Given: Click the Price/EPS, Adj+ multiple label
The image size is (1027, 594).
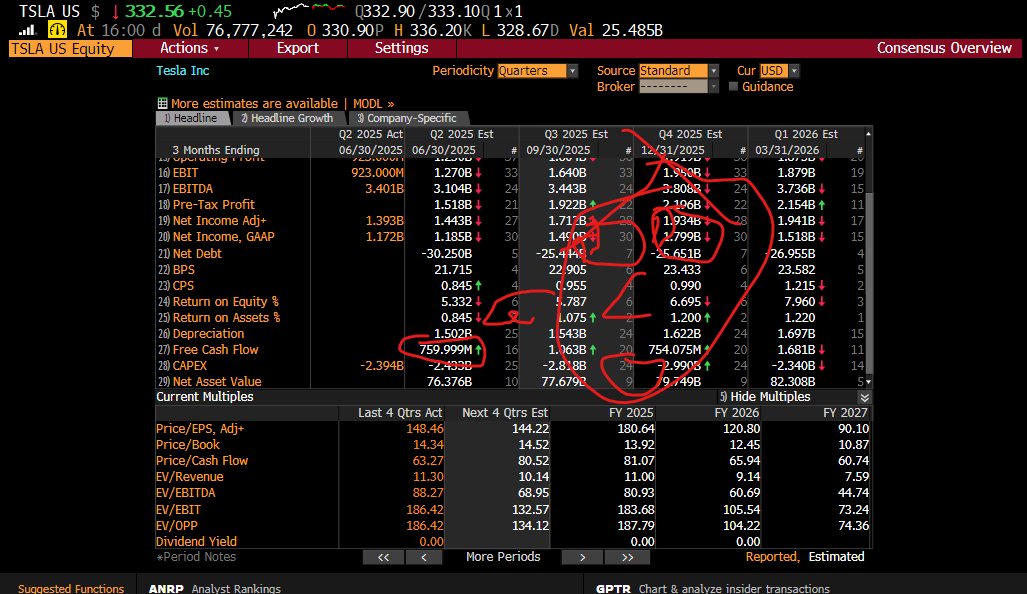Looking at the screenshot, I should (200, 429).
